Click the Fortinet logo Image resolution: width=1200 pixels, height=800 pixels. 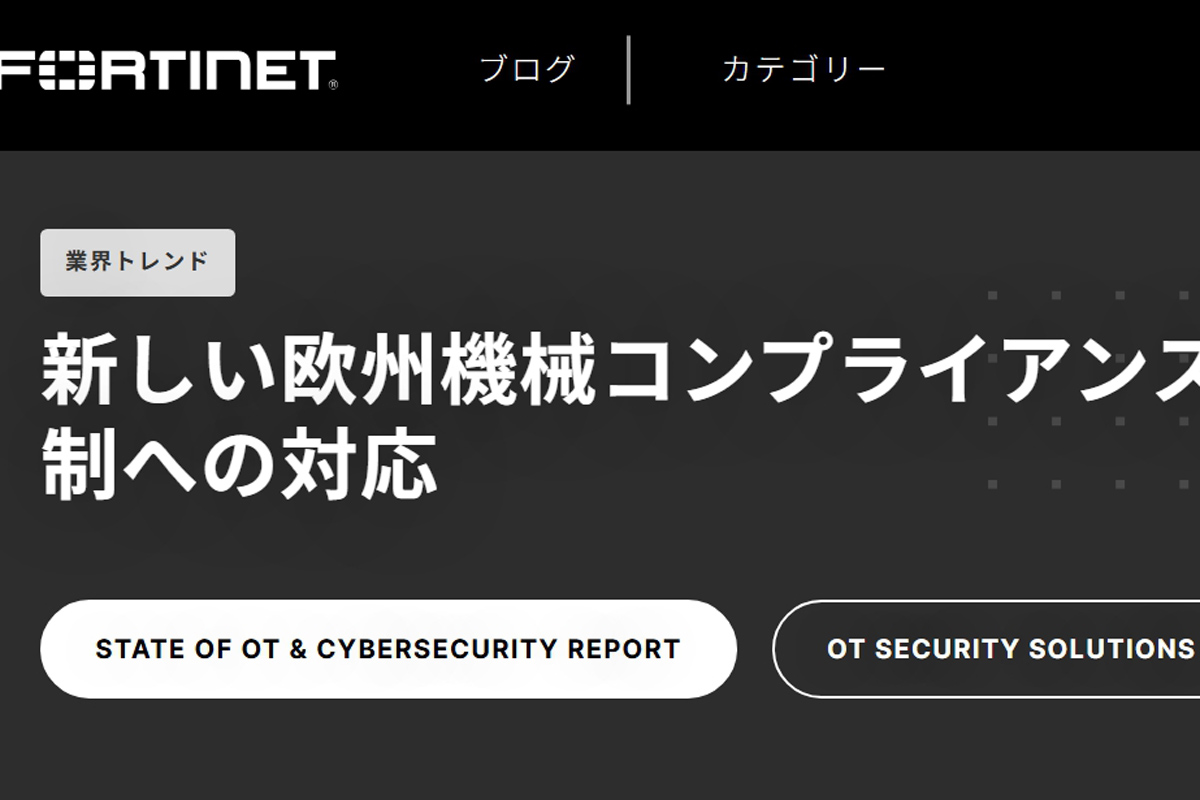pyautogui.click(x=165, y=70)
